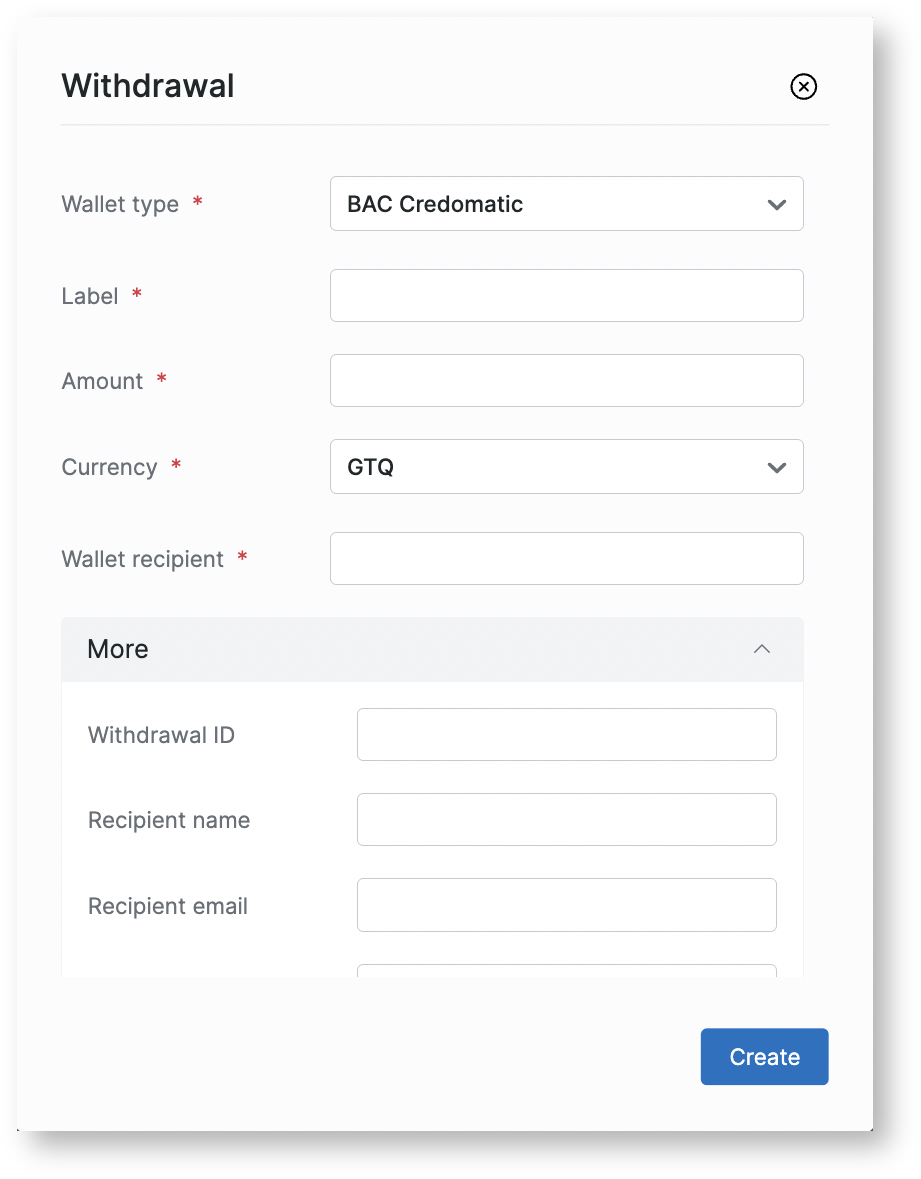
Task: Click the chevron arrow in the Currency field
Action: coord(776,468)
